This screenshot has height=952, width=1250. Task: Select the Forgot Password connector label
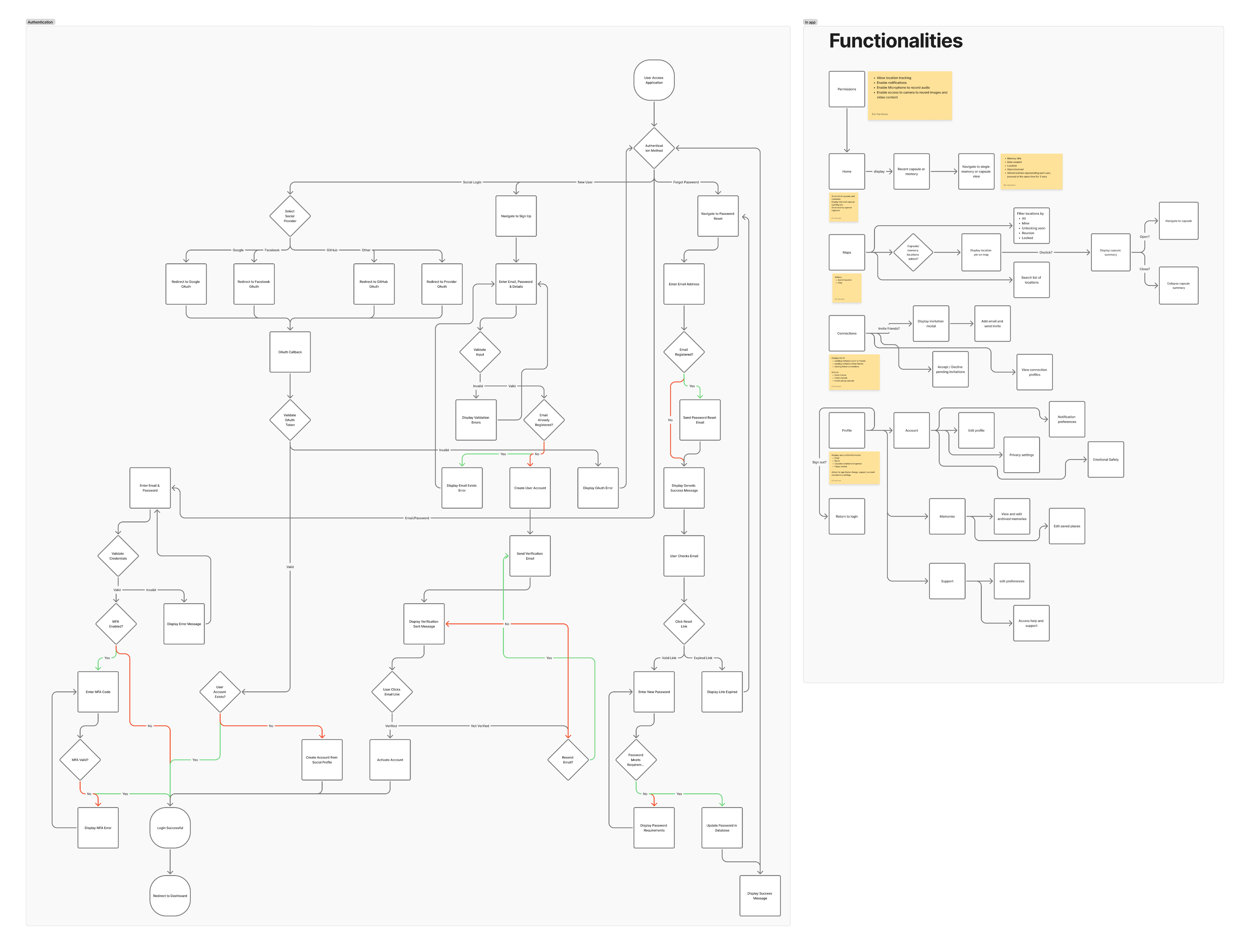(x=686, y=182)
